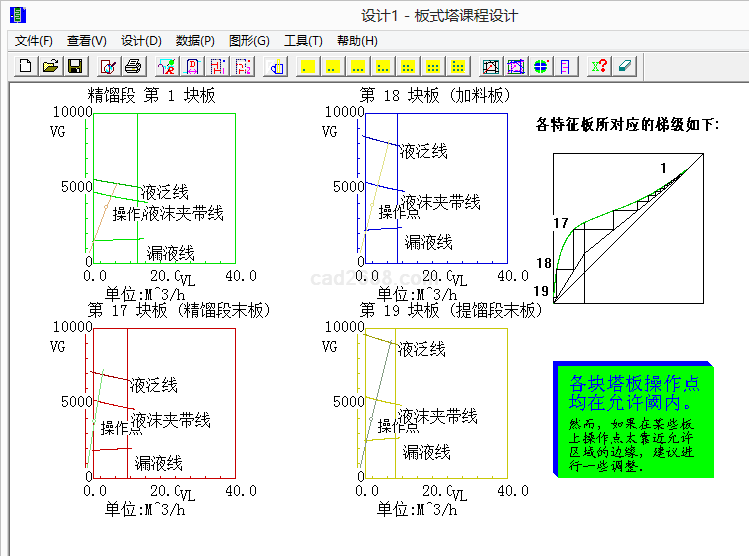
Task: Save the design with the floppy disk icon
Action: 74,66
